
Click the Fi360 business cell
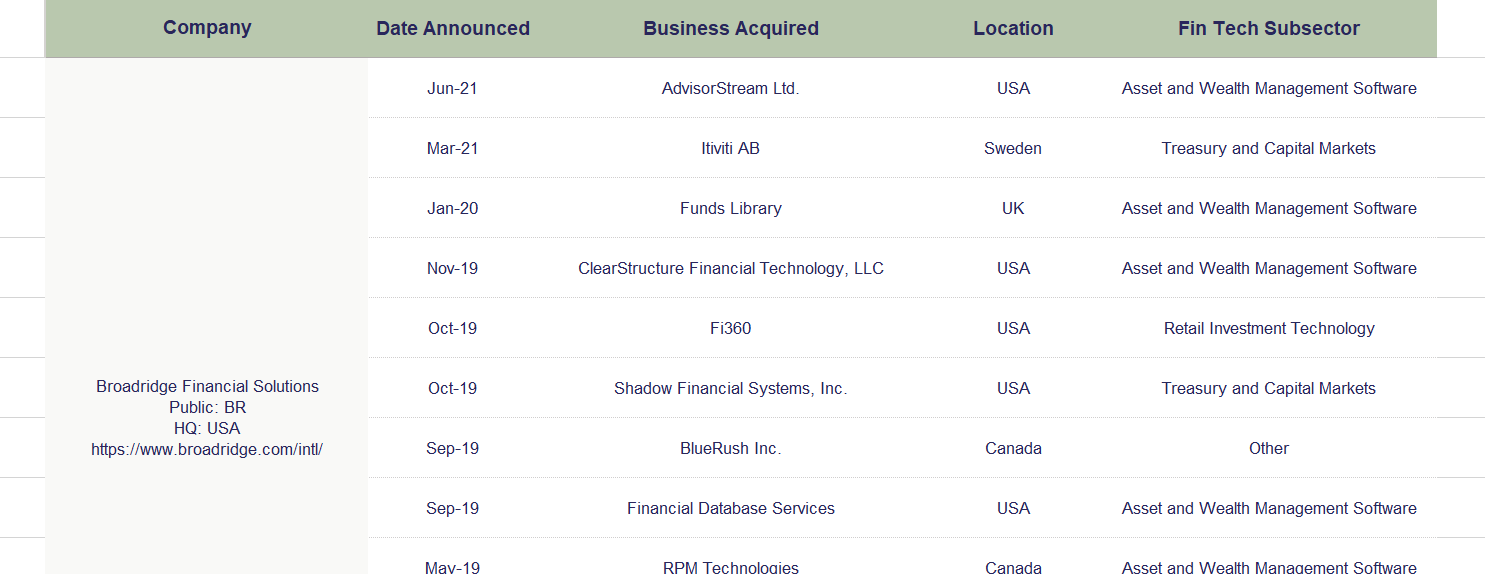[731, 328]
